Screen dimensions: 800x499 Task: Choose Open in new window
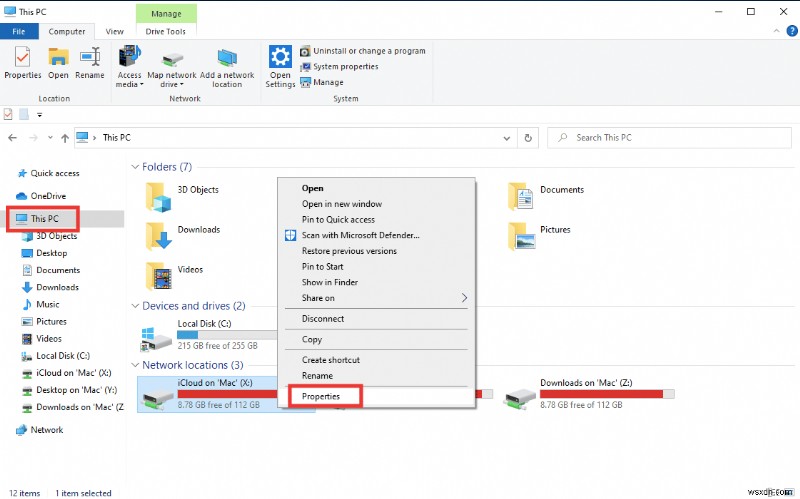coord(342,204)
